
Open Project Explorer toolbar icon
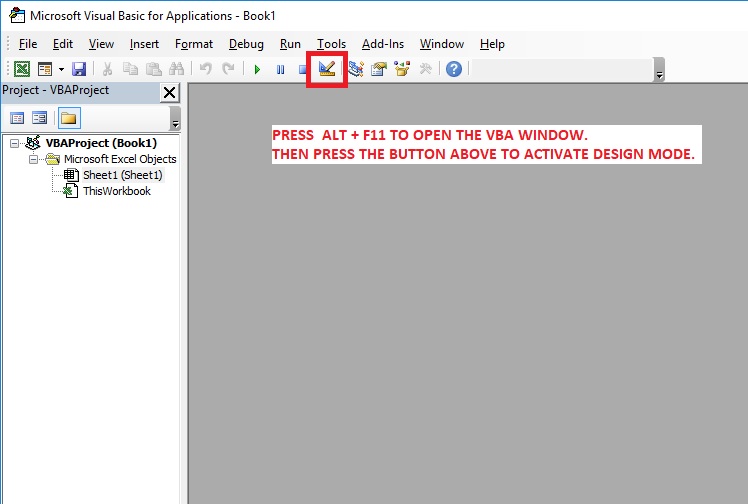click(356, 69)
